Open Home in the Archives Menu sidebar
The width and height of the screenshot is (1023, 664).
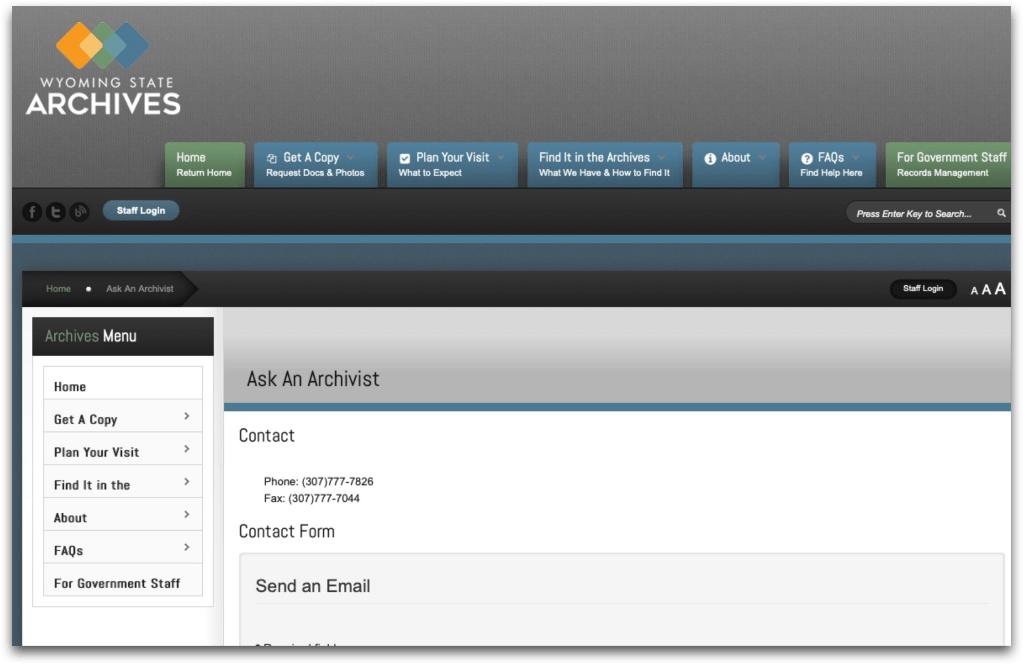(x=123, y=386)
